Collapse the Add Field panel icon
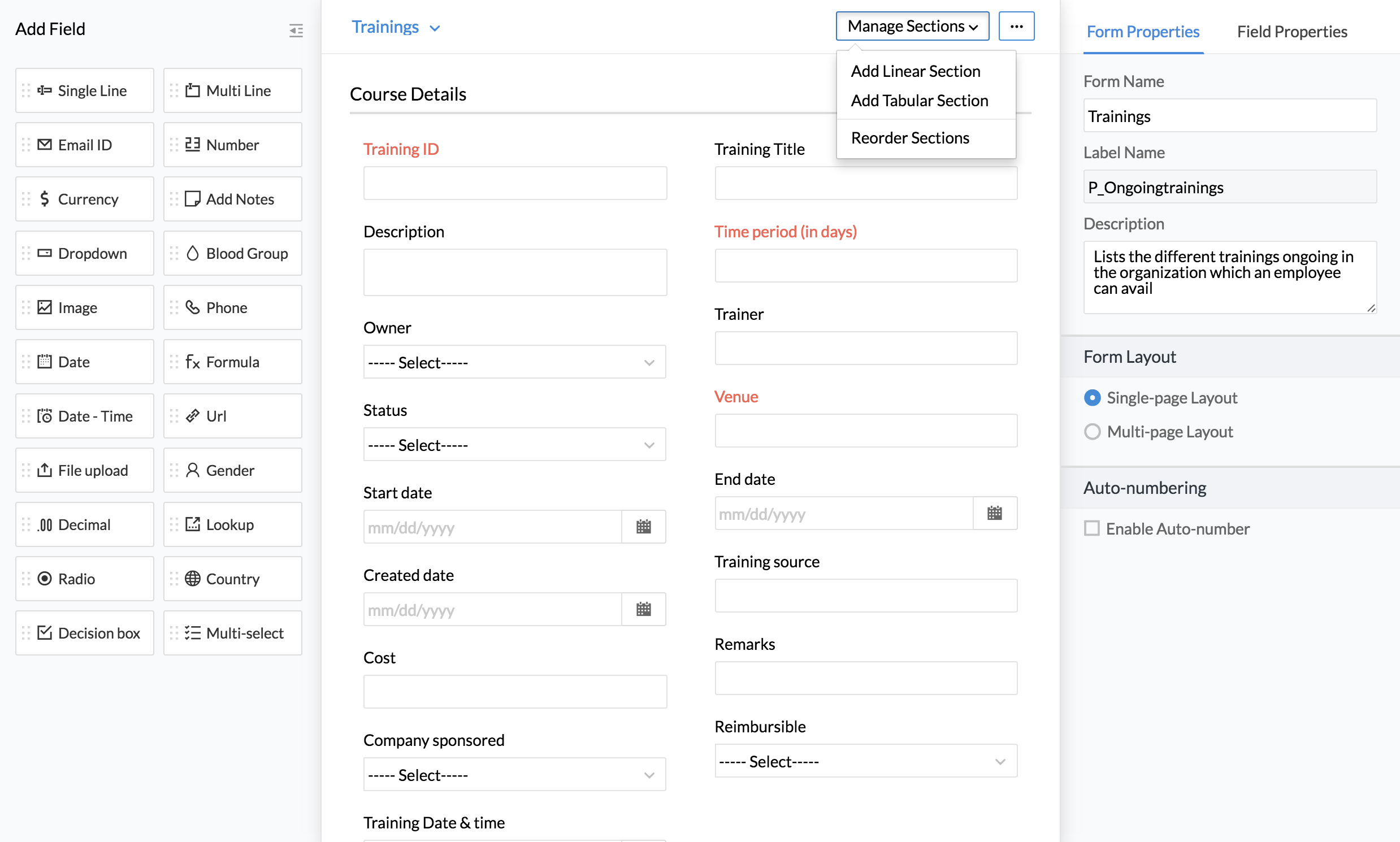This screenshot has height=842, width=1400. click(296, 30)
